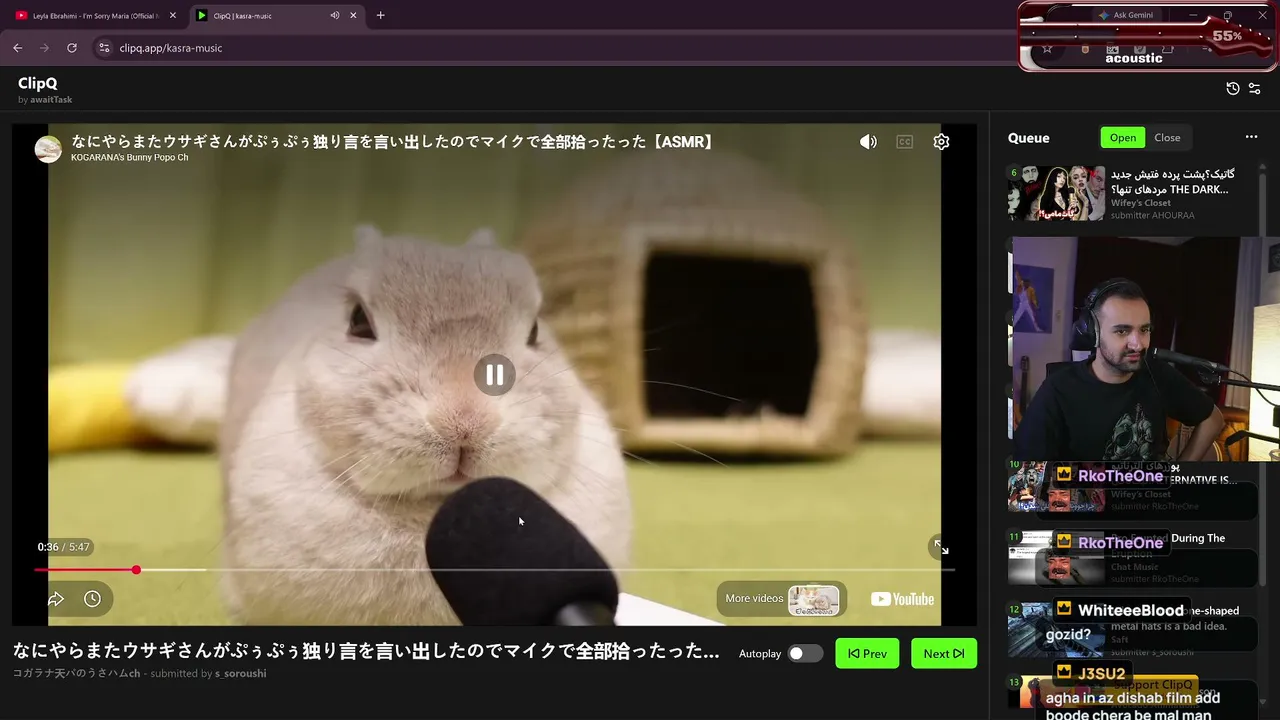Reload the clipq.app page
The image size is (1280, 720).
click(72, 48)
